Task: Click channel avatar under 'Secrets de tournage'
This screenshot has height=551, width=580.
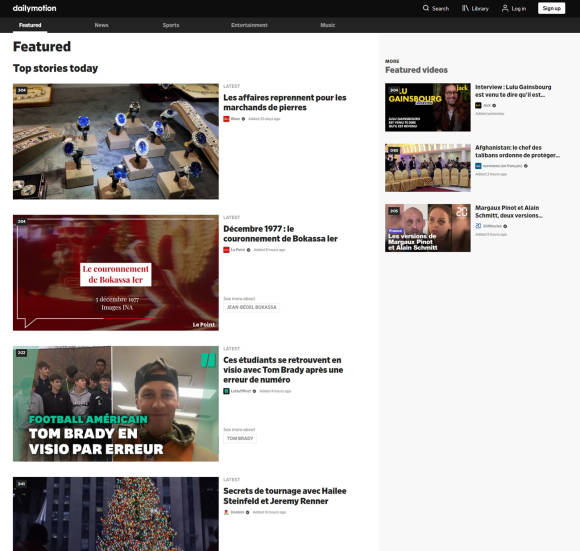Action: (226, 512)
